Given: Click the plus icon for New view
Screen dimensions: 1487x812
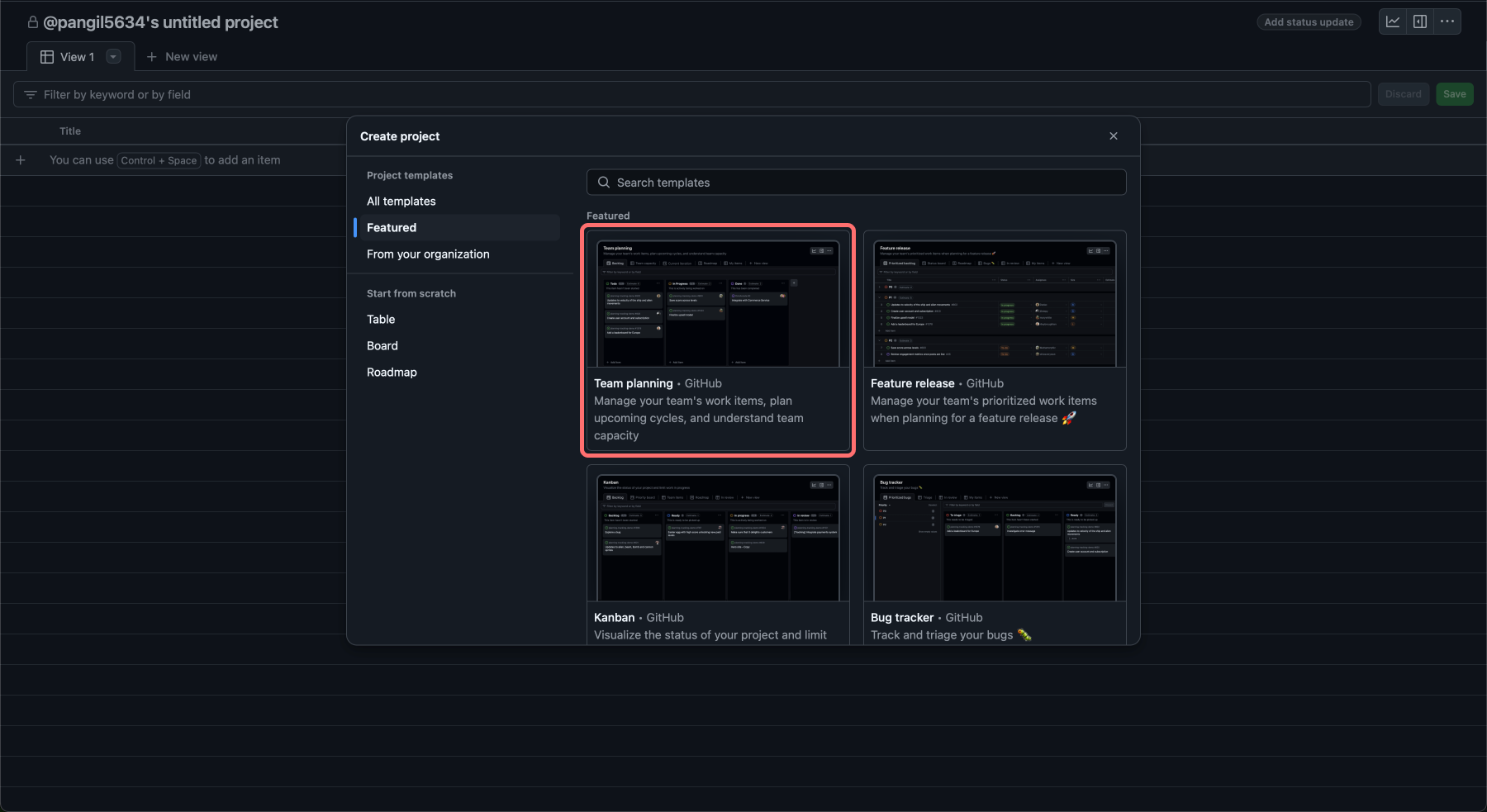Looking at the screenshot, I should (x=151, y=57).
